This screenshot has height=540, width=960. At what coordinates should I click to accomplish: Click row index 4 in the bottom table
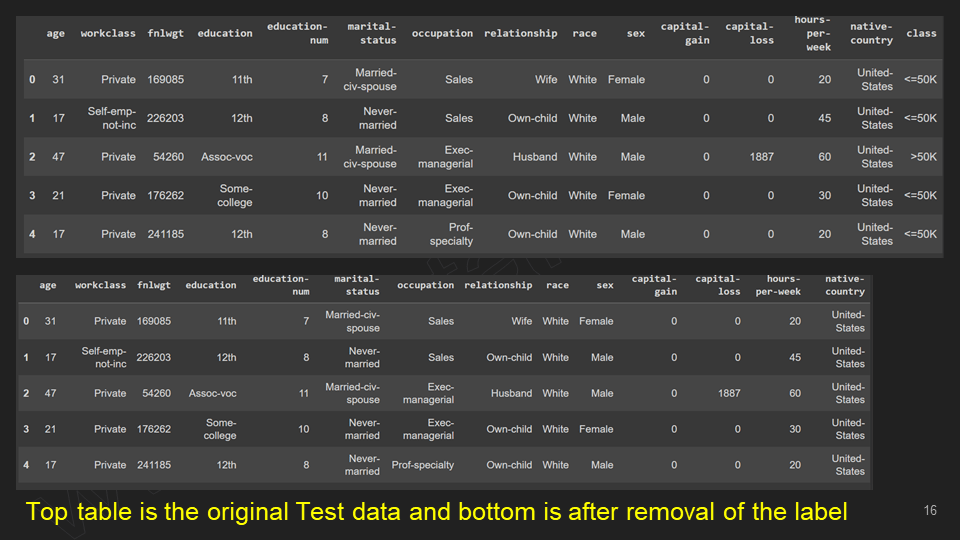coord(26,465)
